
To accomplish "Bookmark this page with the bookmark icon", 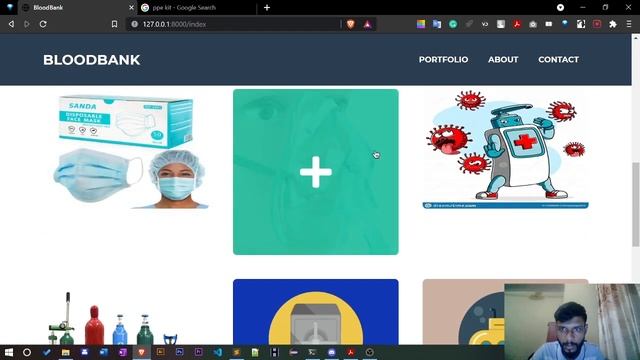I will tap(114, 24).
